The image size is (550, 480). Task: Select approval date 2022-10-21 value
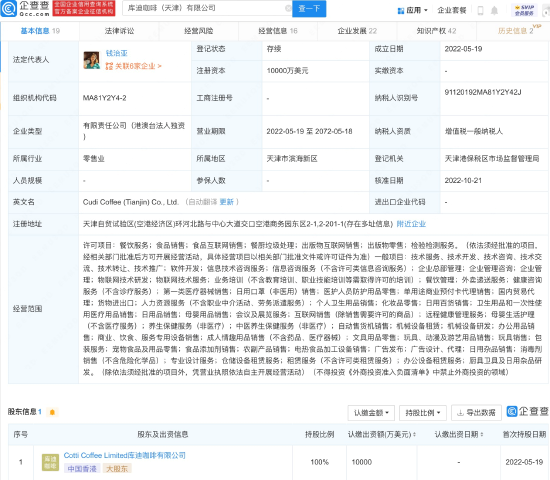pyautogui.click(x=463, y=180)
